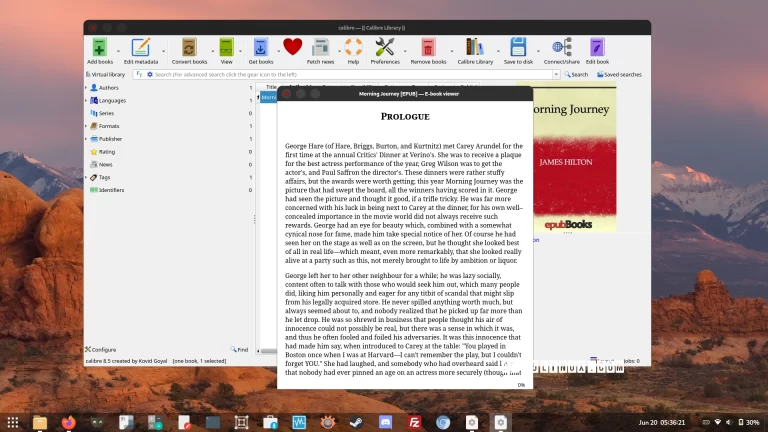Select the Remove books icon
The width and height of the screenshot is (768, 432).
click(x=428, y=48)
